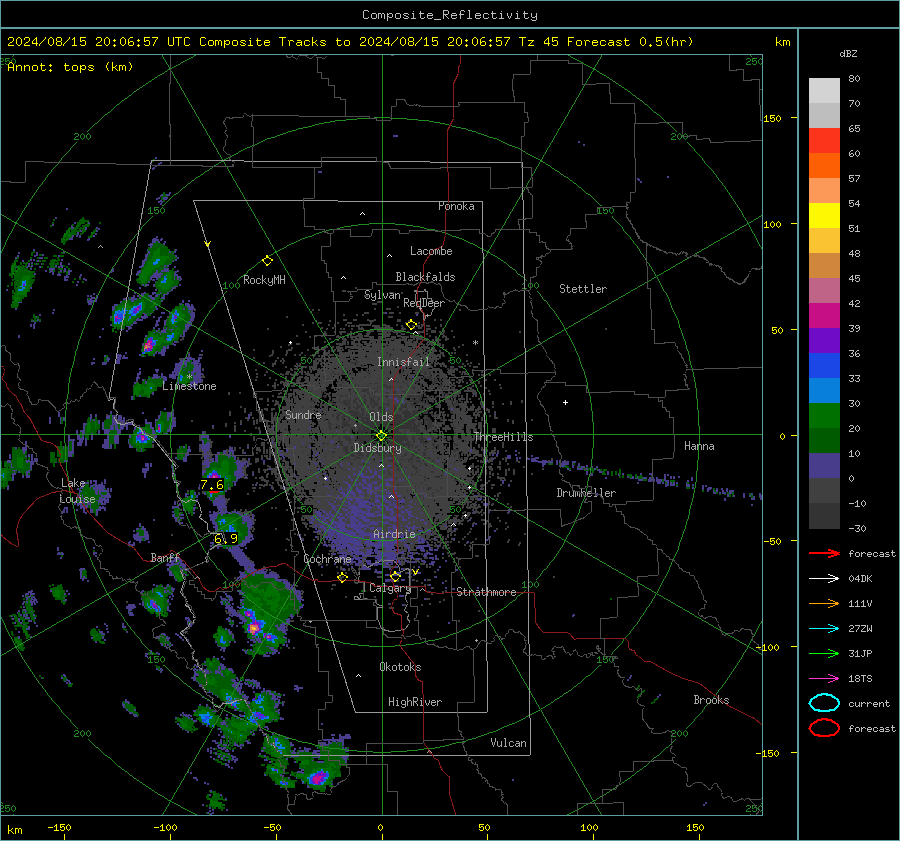Image resolution: width=900 pixels, height=841 pixels.
Task: Click the Sundre town label
Action: [x=303, y=414]
